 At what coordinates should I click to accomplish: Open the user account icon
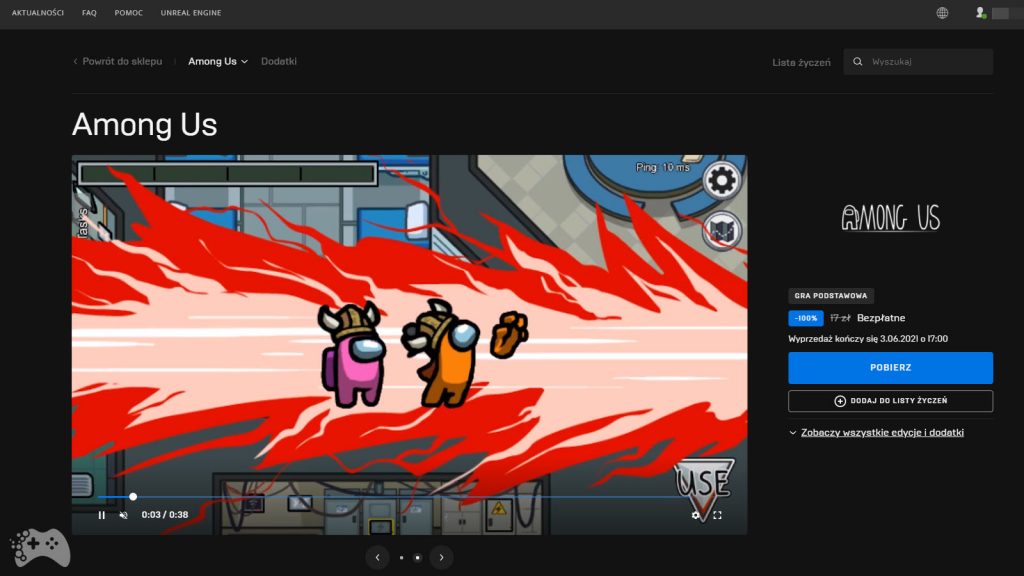[x=980, y=13]
